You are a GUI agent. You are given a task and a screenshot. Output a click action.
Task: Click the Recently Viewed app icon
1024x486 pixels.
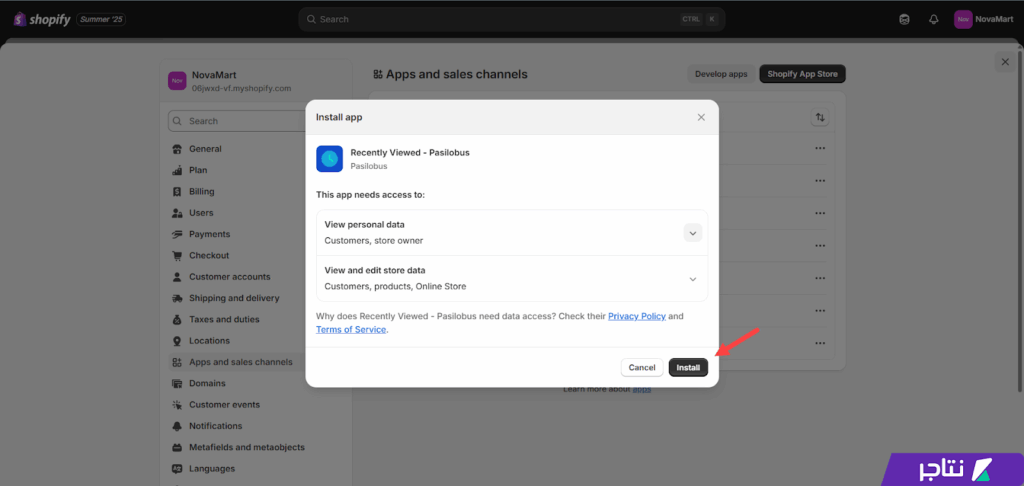(329, 159)
